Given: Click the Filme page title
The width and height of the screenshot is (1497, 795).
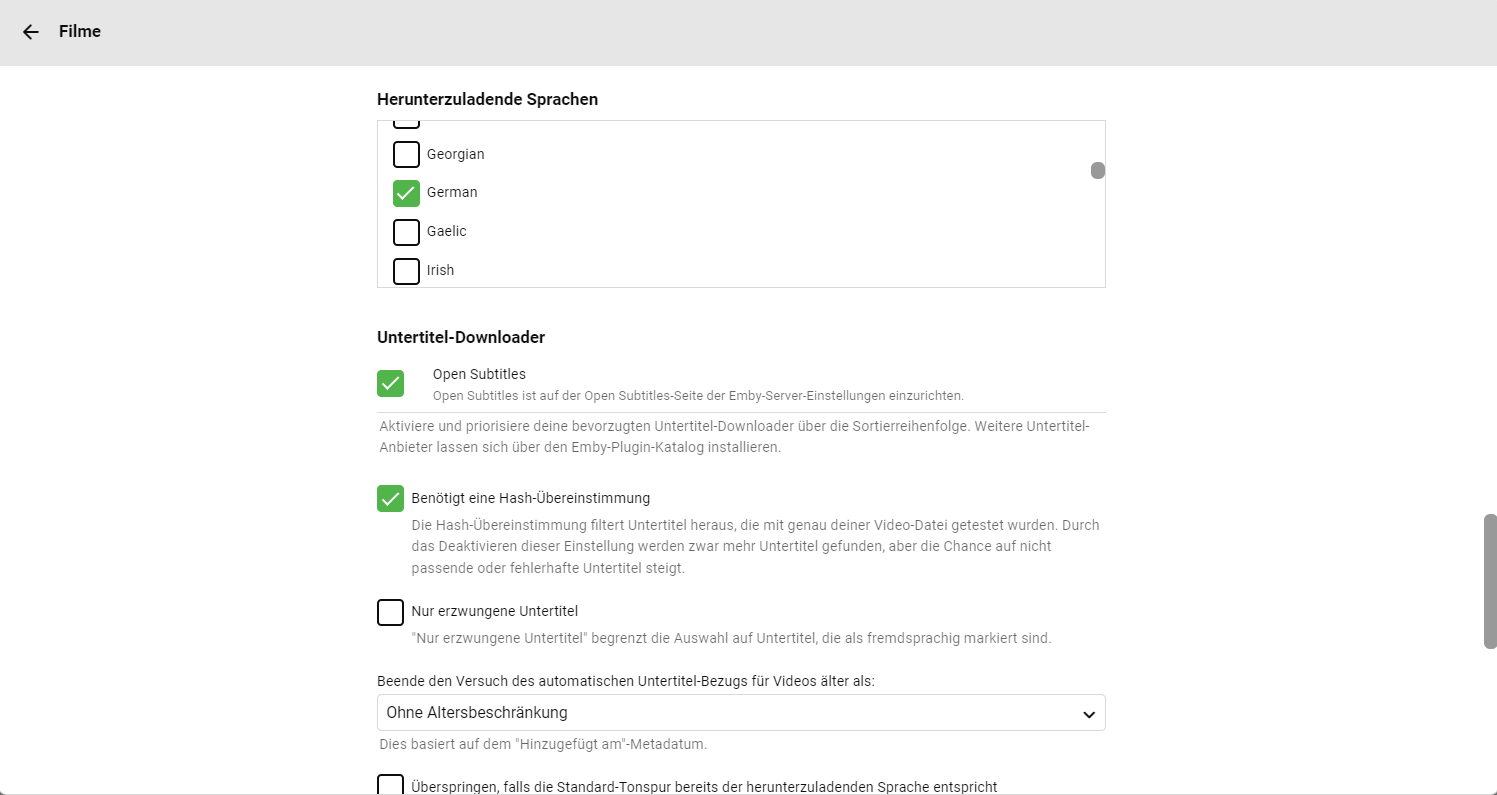Looking at the screenshot, I should pyautogui.click(x=80, y=32).
